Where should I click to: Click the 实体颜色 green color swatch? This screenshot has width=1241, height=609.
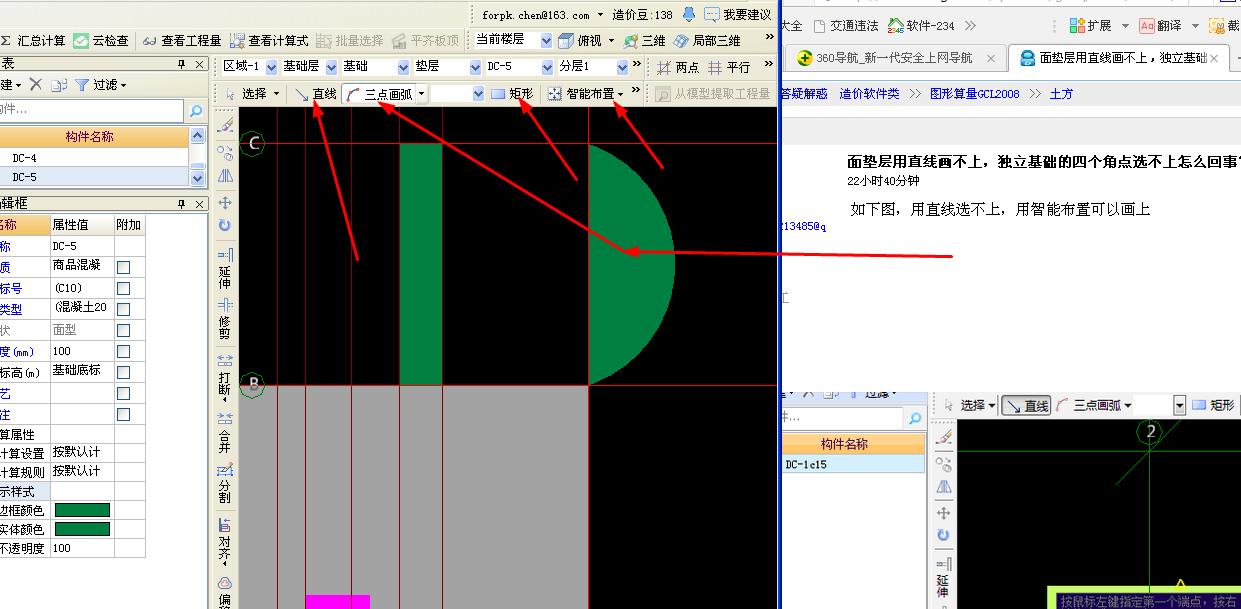pos(82,529)
